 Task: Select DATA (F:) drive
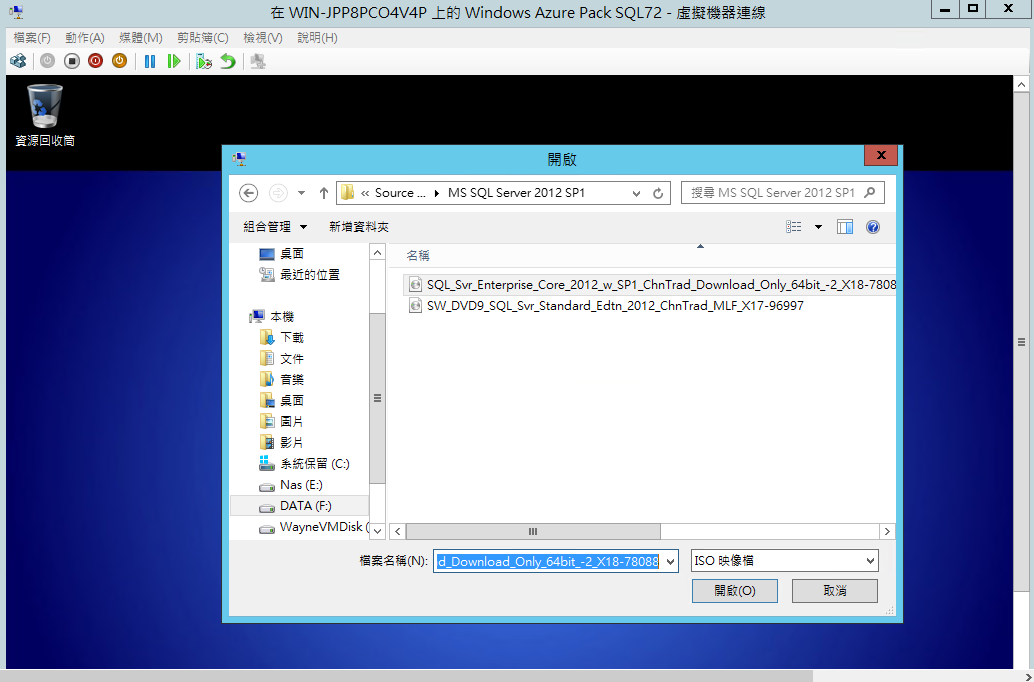click(299, 506)
